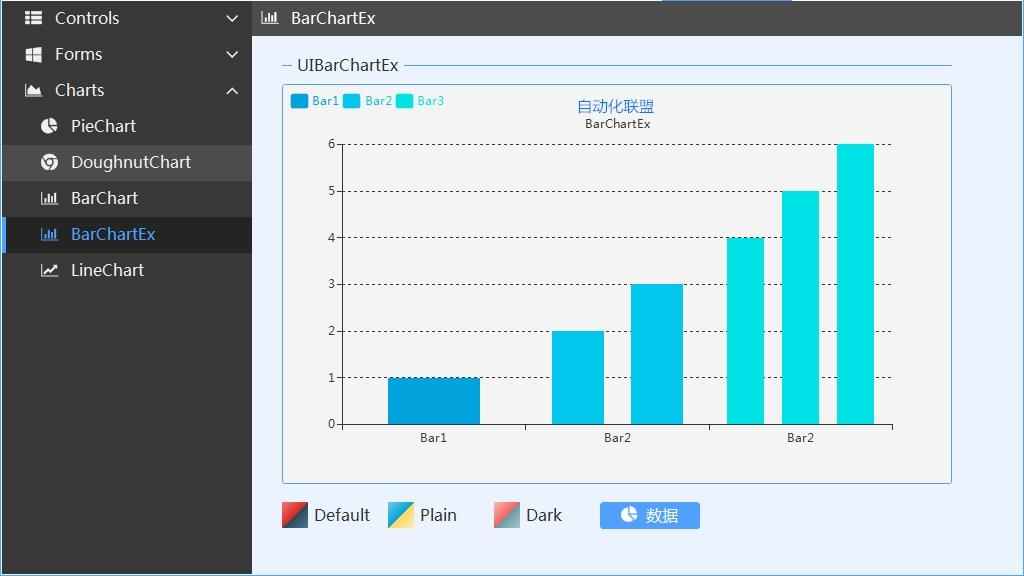1024x576 pixels.
Task: Apply the Dark chart style
Action: coord(528,515)
